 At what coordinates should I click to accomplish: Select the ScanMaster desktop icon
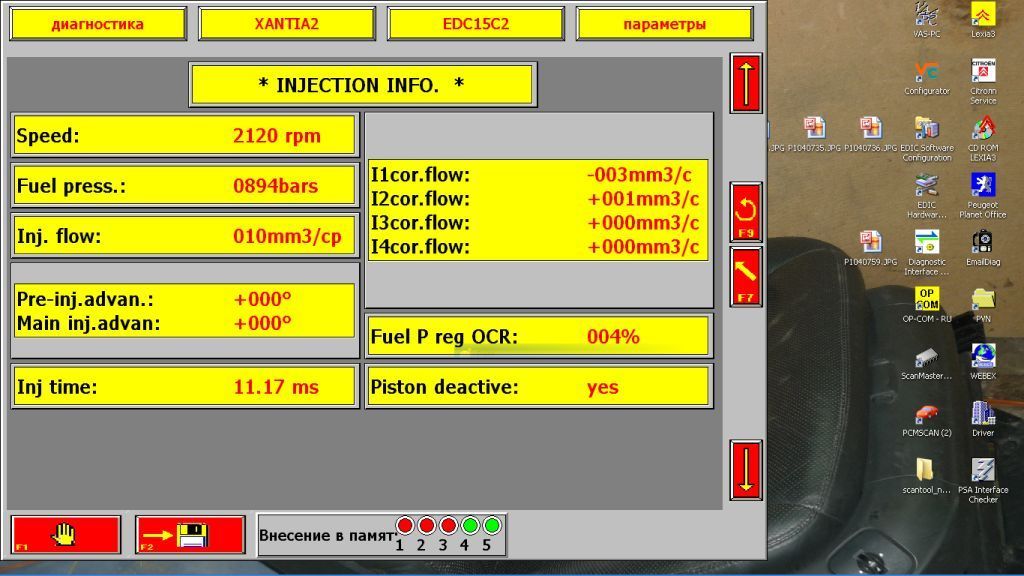[927, 363]
